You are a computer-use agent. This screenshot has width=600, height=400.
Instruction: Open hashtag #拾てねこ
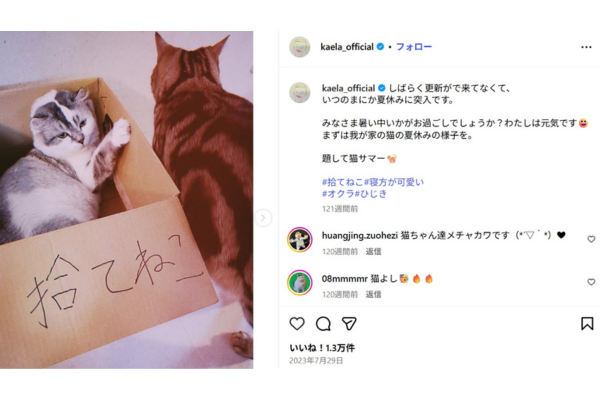342,182
